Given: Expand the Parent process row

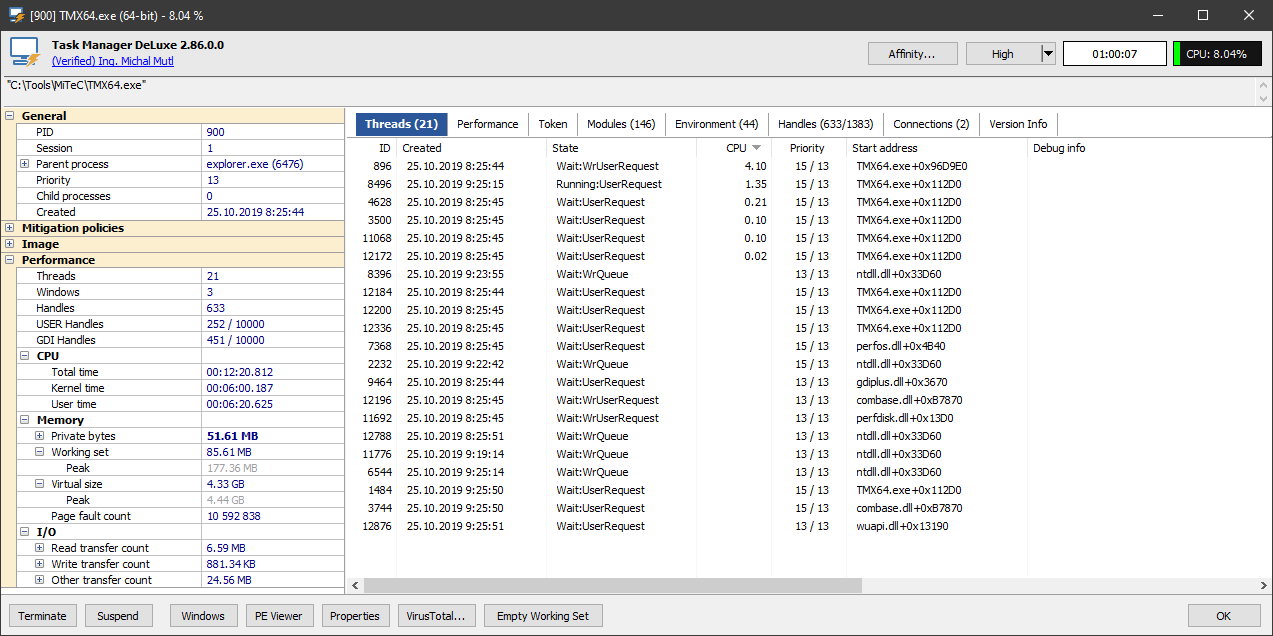Looking at the screenshot, I should 24,164.
